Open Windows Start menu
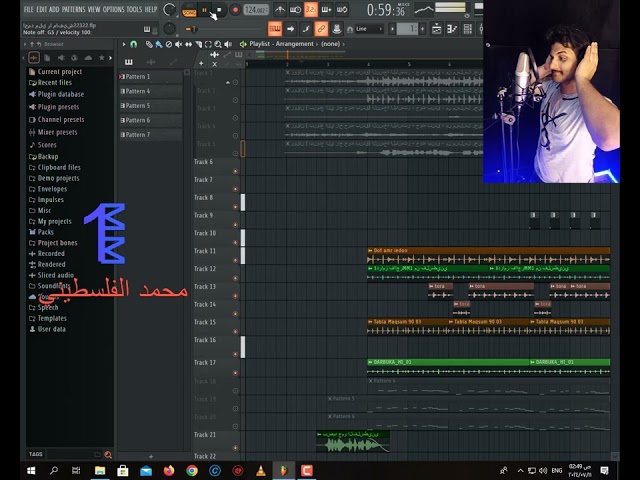This screenshot has height=480, width=640. point(31,471)
